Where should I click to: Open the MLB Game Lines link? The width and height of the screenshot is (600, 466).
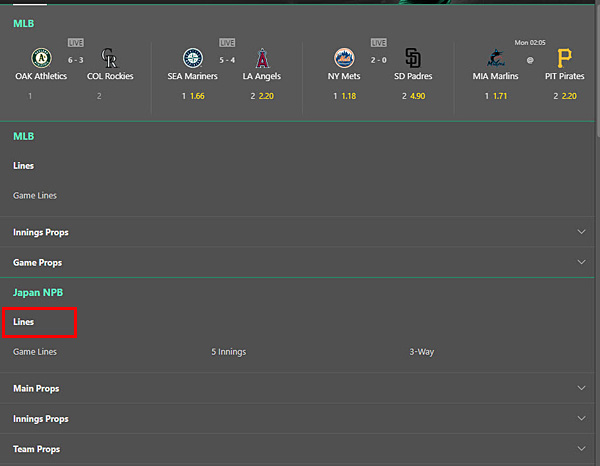point(35,196)
